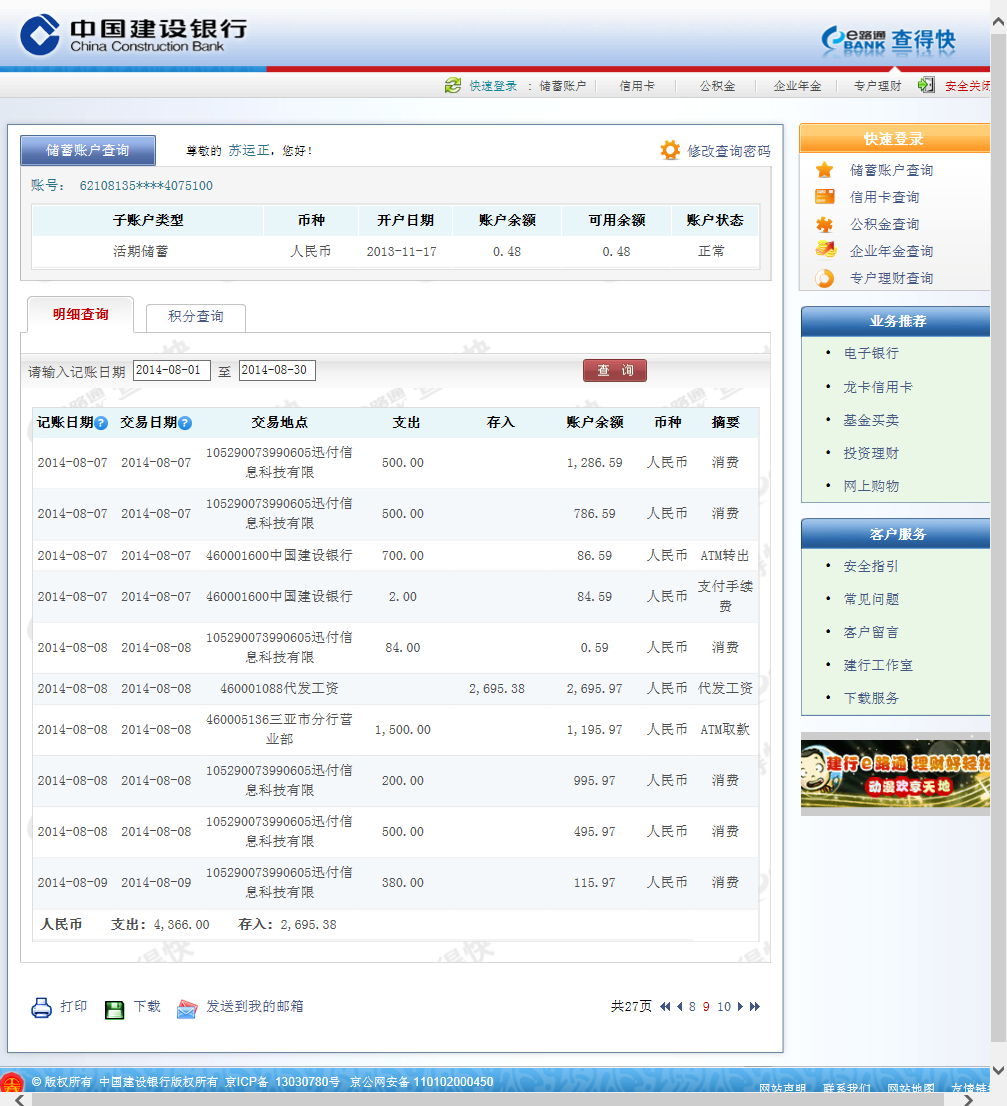Open 建行工作室 link
Image resolution: width=1007 pixels, height=1106 pixels.
(x=878, y=665)
